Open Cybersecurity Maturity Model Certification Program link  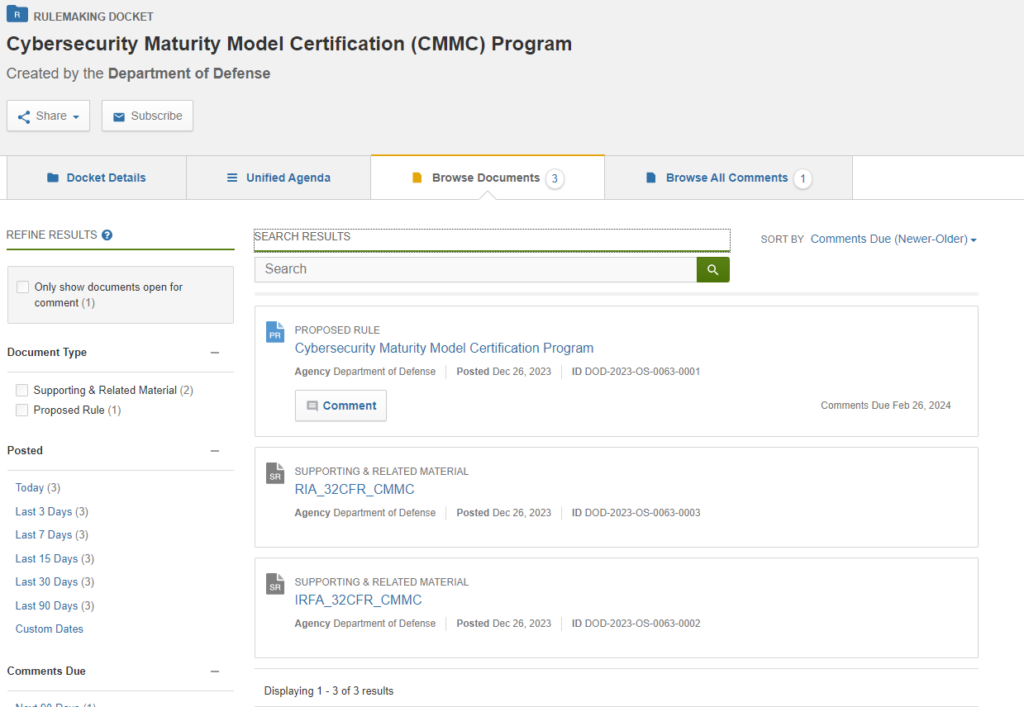pyautogui.click(x=444, y=348)
